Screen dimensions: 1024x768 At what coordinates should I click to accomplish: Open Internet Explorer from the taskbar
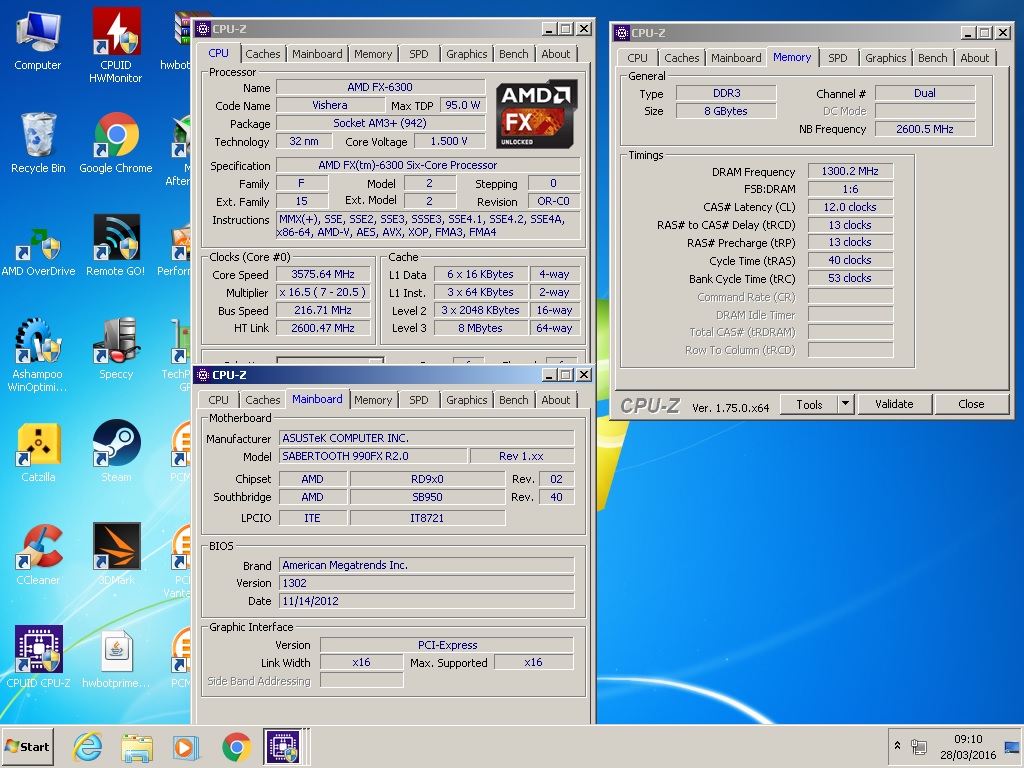tap(88, 746)
